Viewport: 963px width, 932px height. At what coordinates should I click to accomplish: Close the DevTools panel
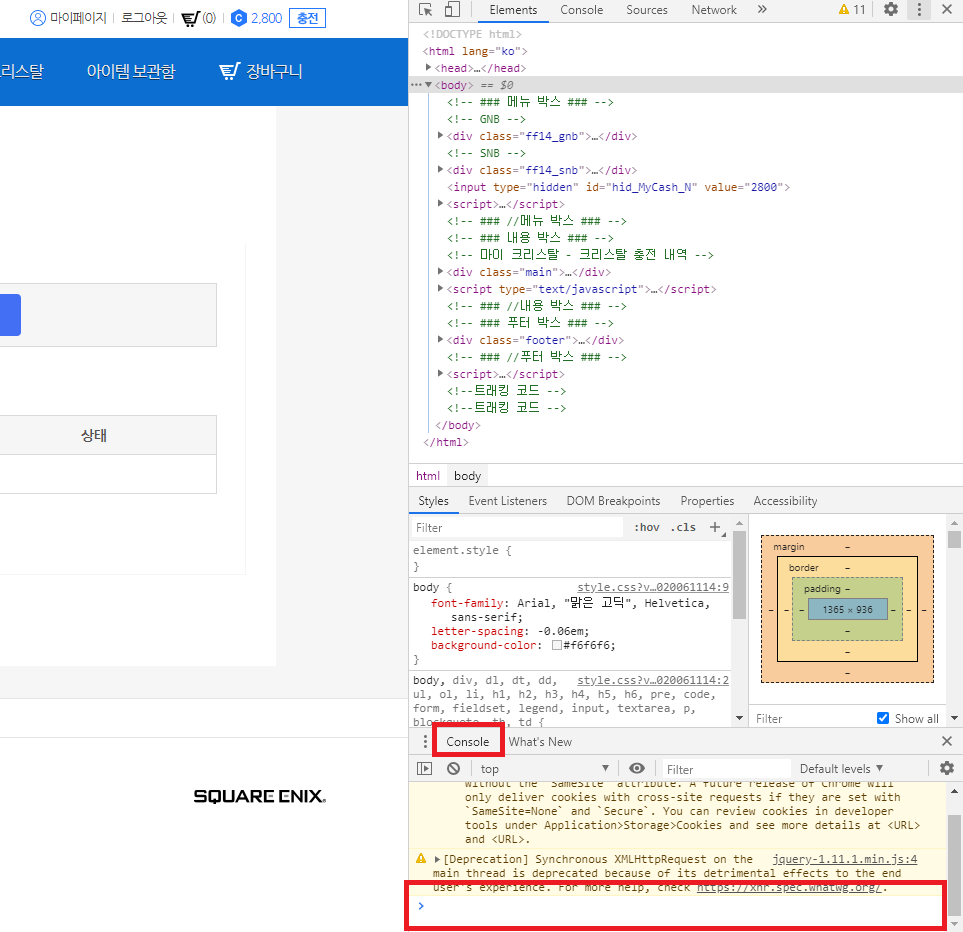pyautogui.click(x=947, y=9)
